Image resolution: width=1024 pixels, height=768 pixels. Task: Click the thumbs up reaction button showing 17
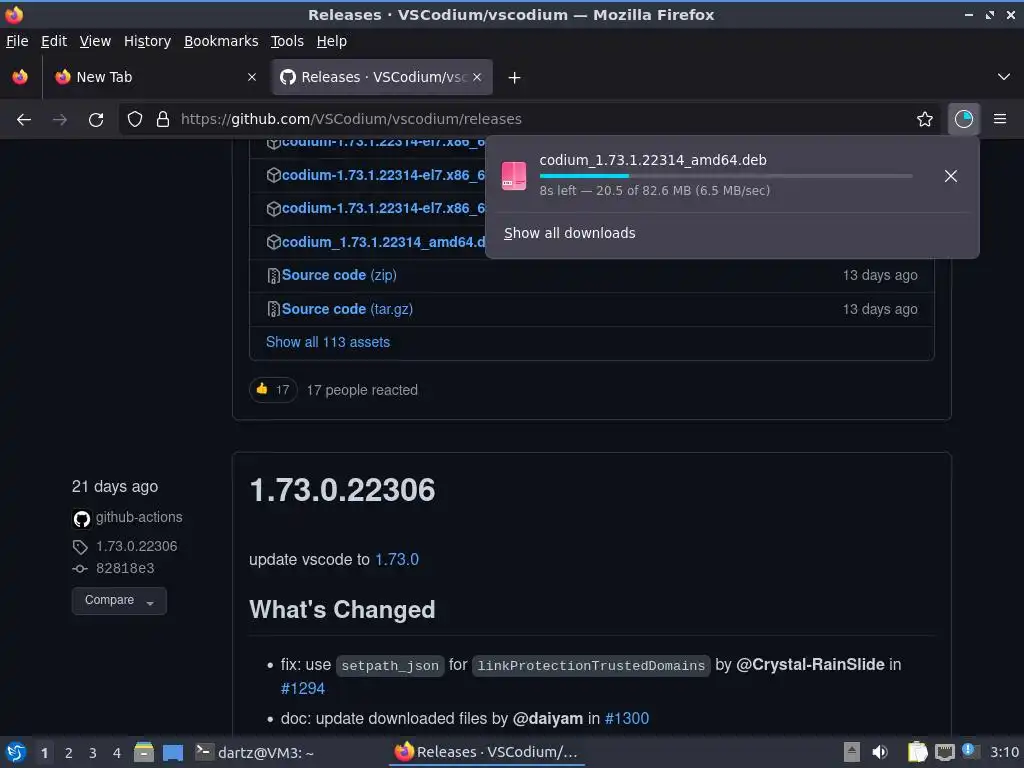273,390
